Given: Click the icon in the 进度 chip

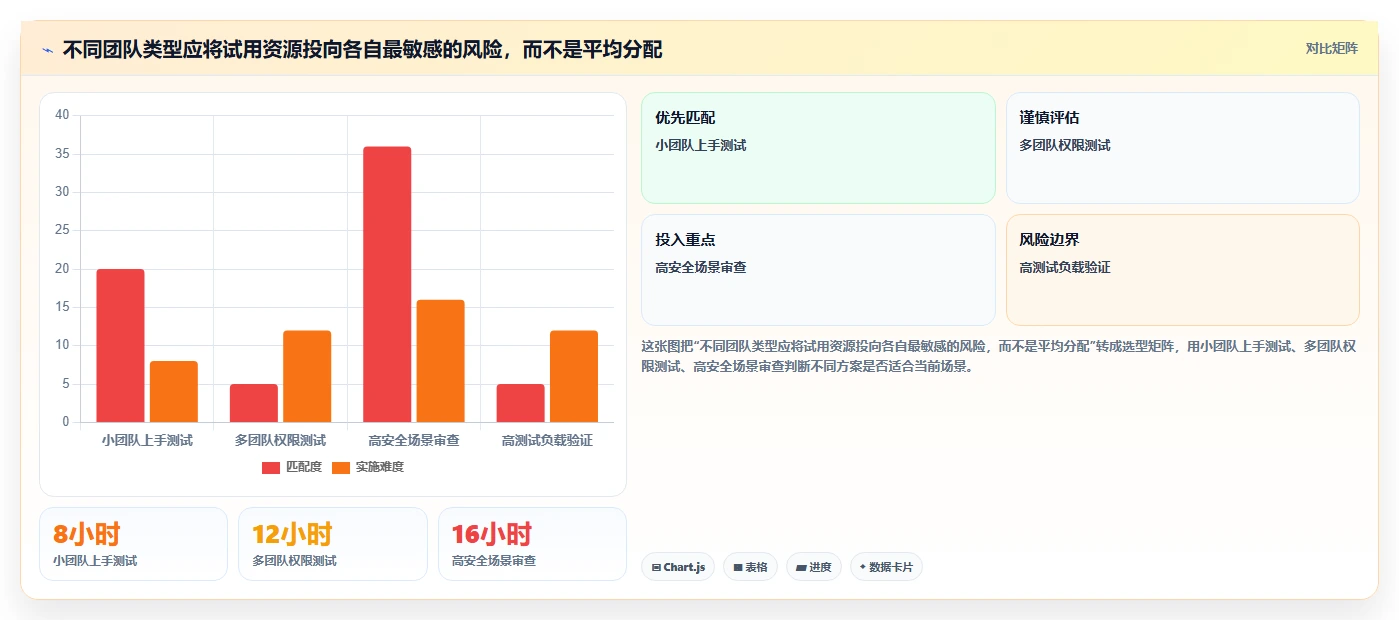Looking at the screenshot, I should click(801, 567).
